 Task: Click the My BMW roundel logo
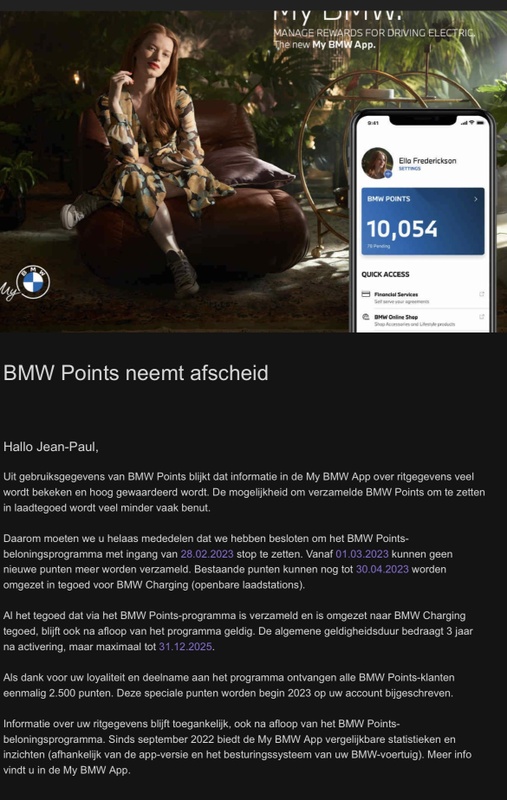coord(33,282)
